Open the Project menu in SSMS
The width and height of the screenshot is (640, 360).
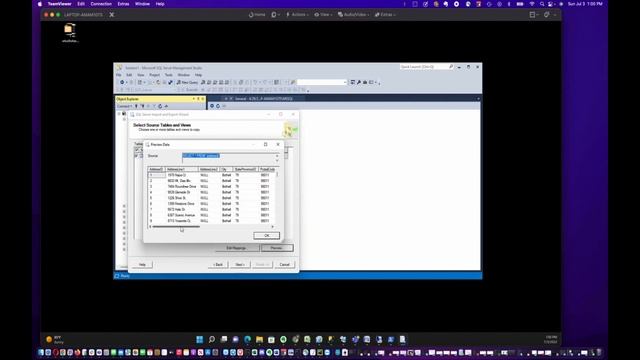point(155,75)
